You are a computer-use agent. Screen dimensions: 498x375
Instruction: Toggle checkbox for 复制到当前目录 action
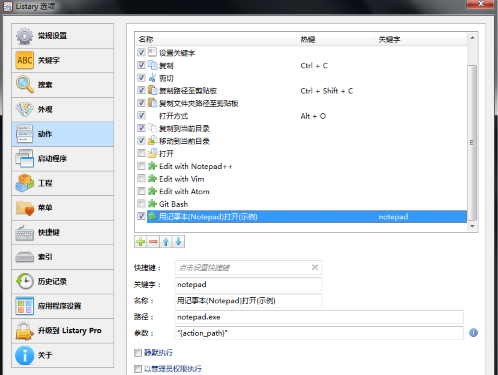pyautogui.click(x=141, y=128)
